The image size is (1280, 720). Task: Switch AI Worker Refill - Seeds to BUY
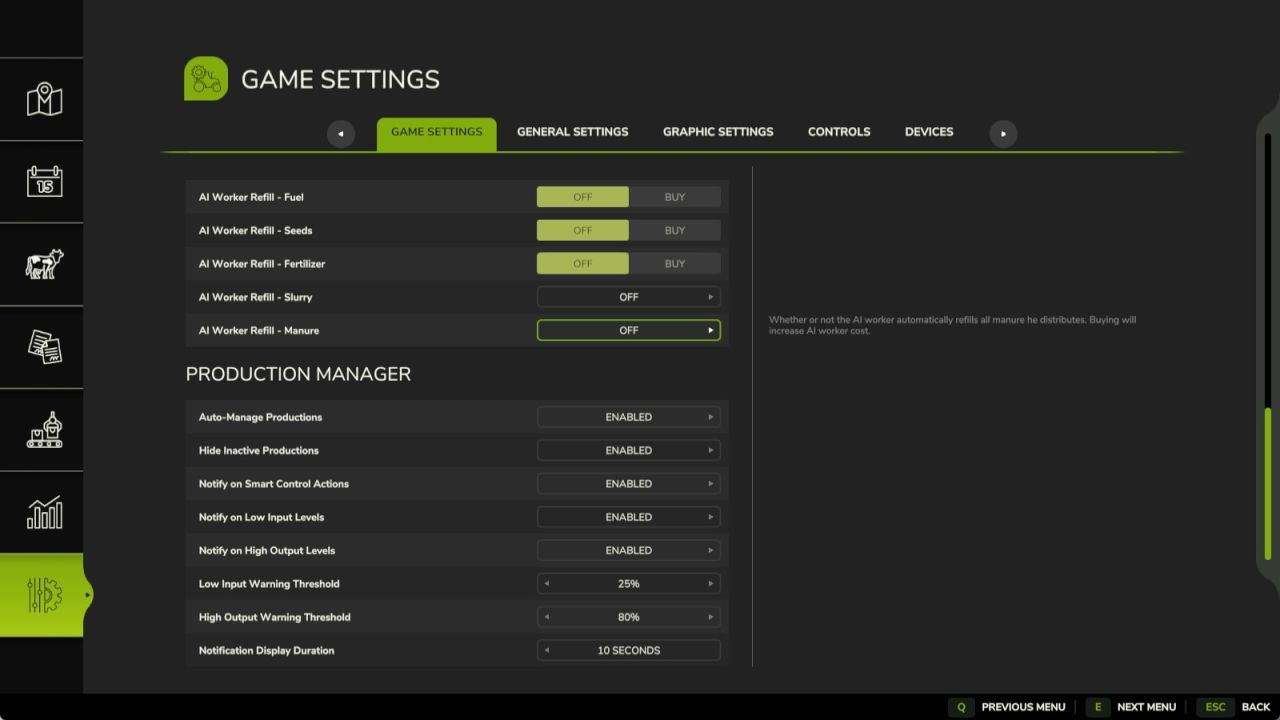click(675, 230)
